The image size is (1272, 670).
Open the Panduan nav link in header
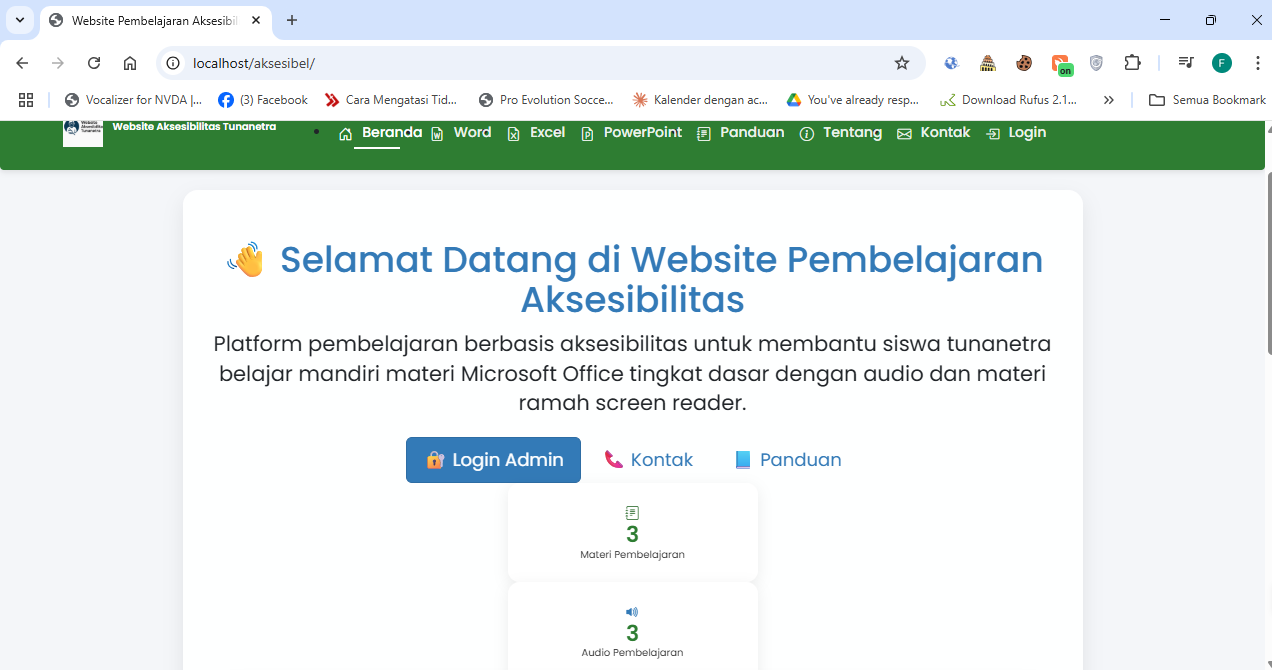(x=740, y=133)
